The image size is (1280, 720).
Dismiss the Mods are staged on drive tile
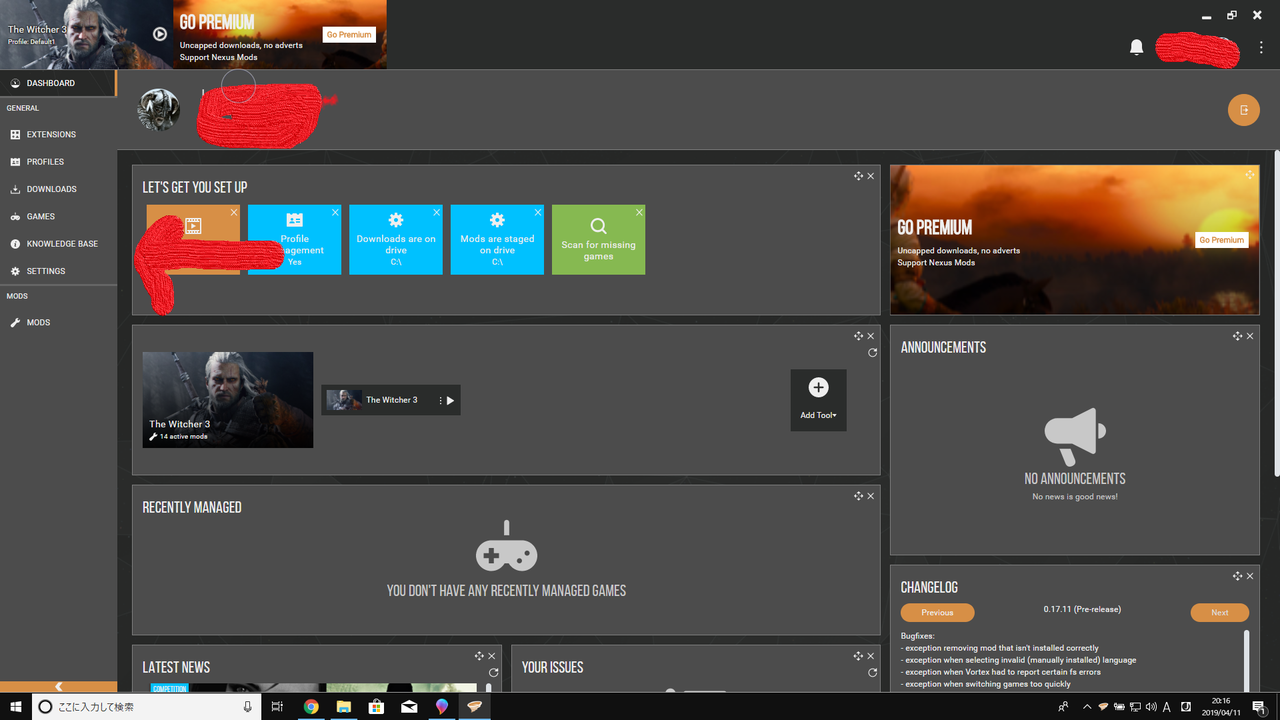click(538, 212)
